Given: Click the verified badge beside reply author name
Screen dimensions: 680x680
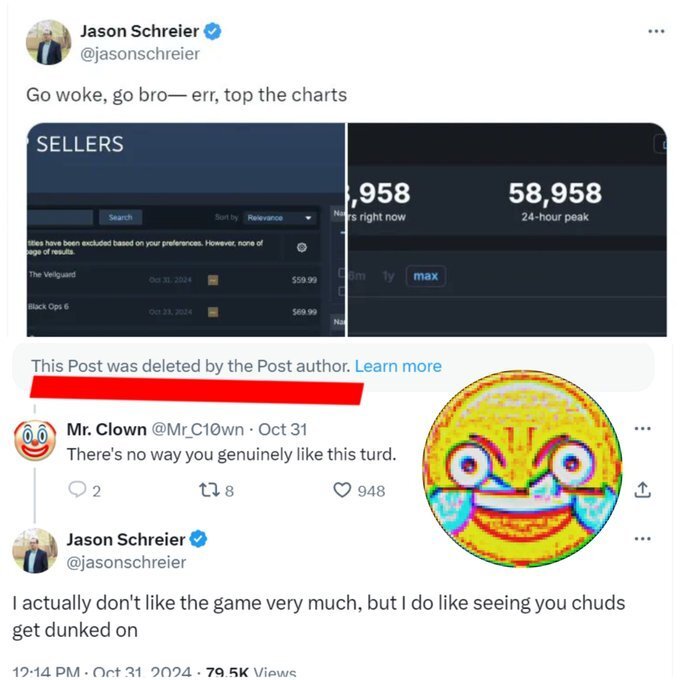Looking at the screenshot, I should click(198, 539).
